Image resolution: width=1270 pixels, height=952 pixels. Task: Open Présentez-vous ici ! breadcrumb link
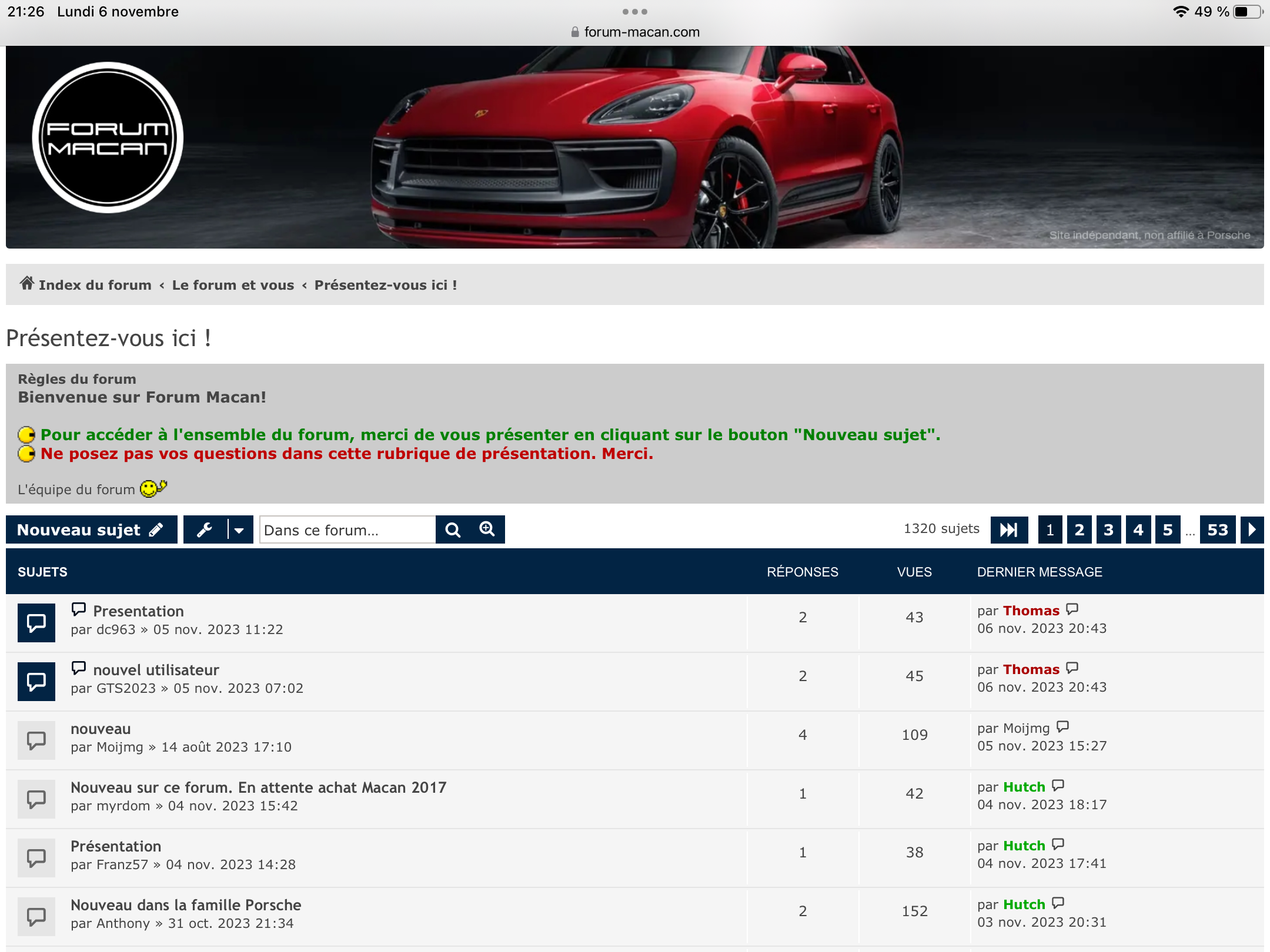[x=386, y=285]
